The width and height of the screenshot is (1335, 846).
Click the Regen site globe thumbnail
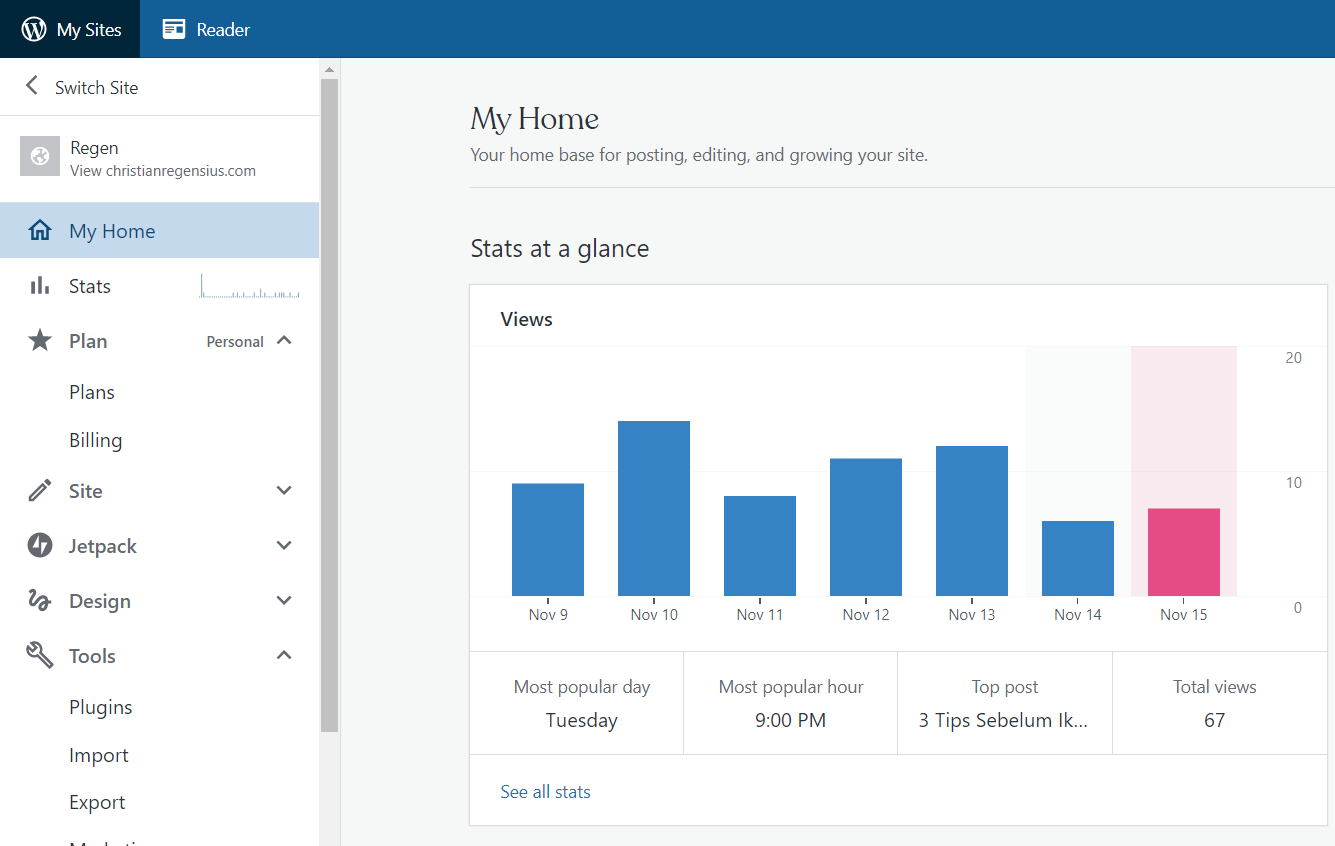click(x=40, y=156)
